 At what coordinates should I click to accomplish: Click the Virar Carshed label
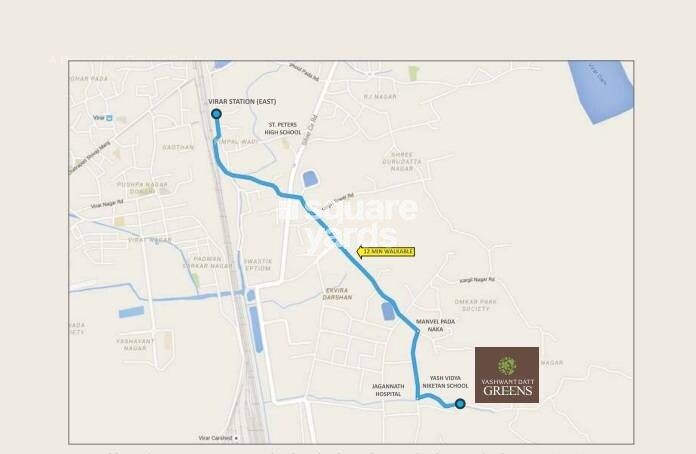coord(215,438)
